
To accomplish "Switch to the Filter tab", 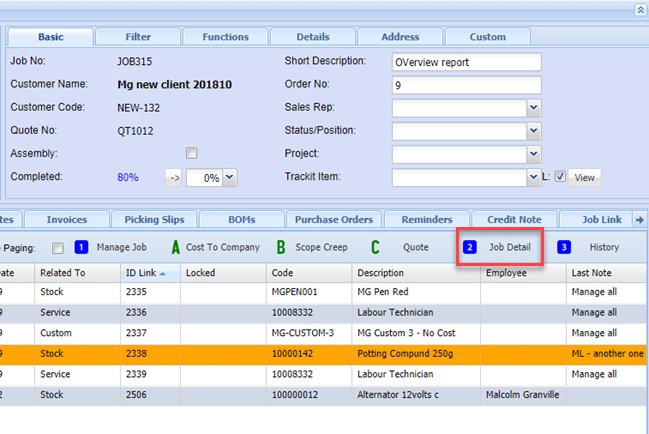I will coord(138,37).
